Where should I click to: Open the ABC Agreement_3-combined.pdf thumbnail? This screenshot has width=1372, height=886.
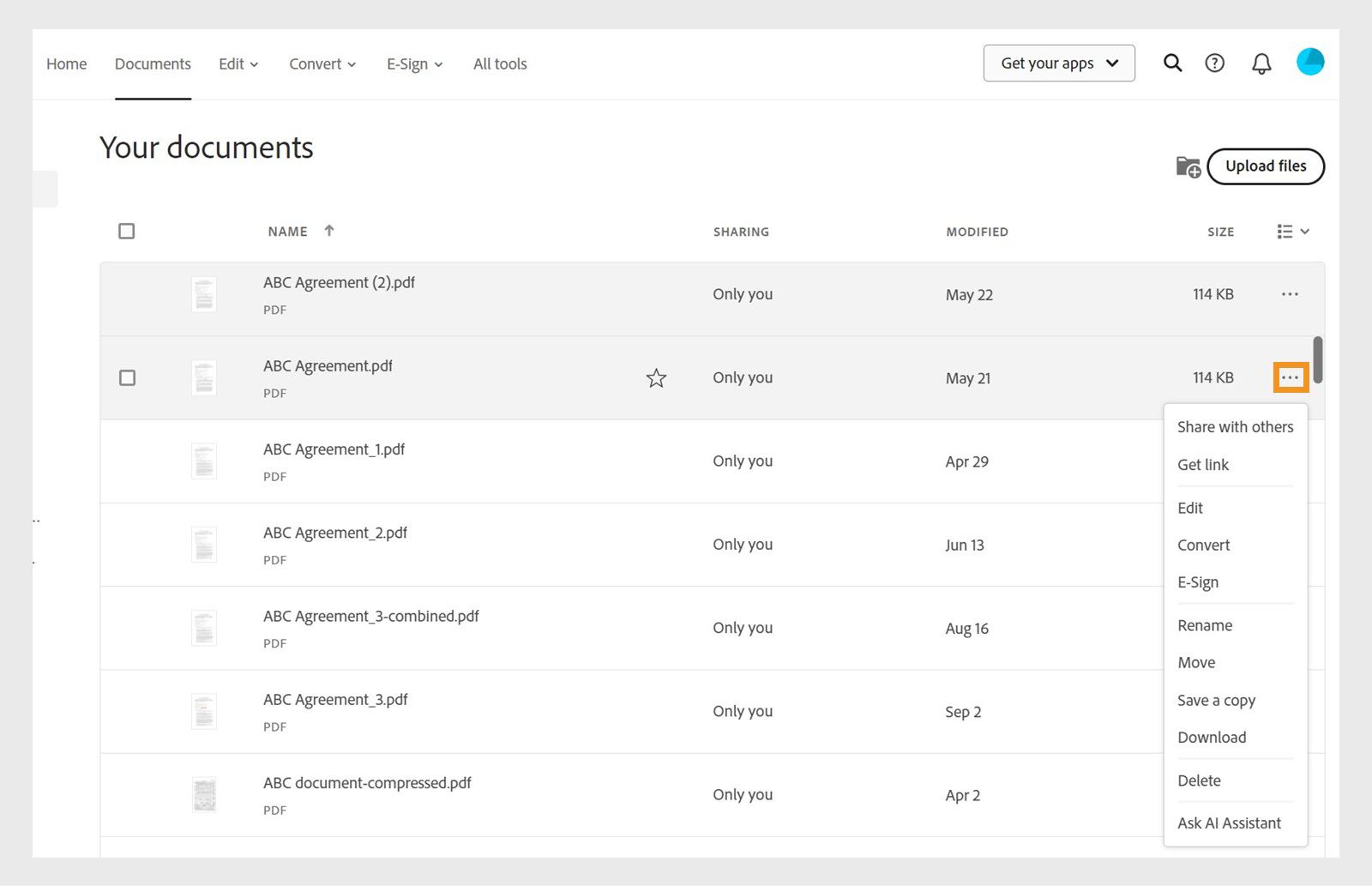204,628
